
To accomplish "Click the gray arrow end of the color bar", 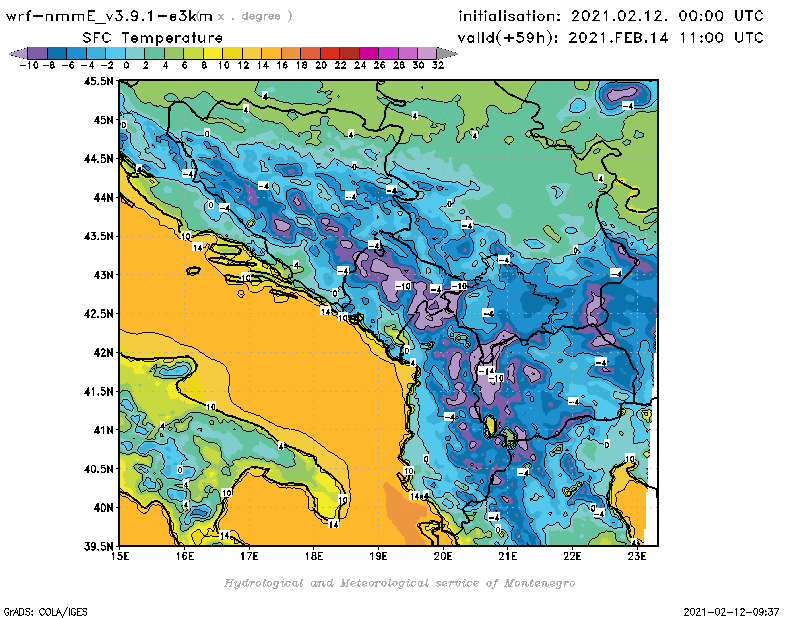I will point(446,53).
